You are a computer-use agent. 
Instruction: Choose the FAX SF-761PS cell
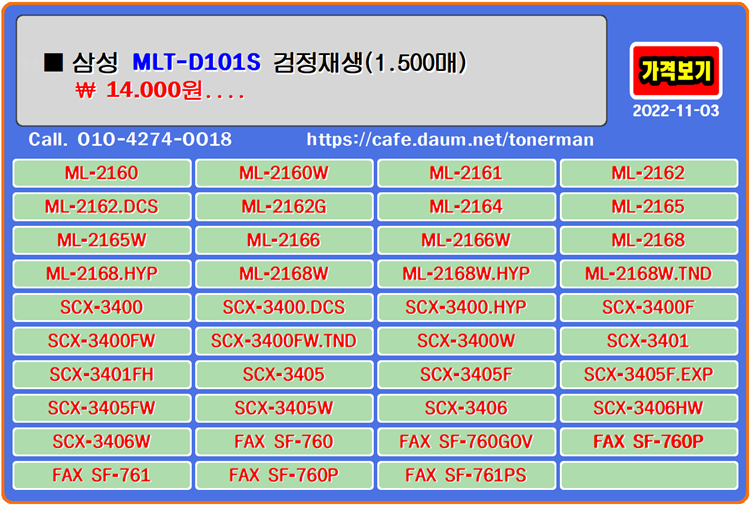[x=466, y=475]
